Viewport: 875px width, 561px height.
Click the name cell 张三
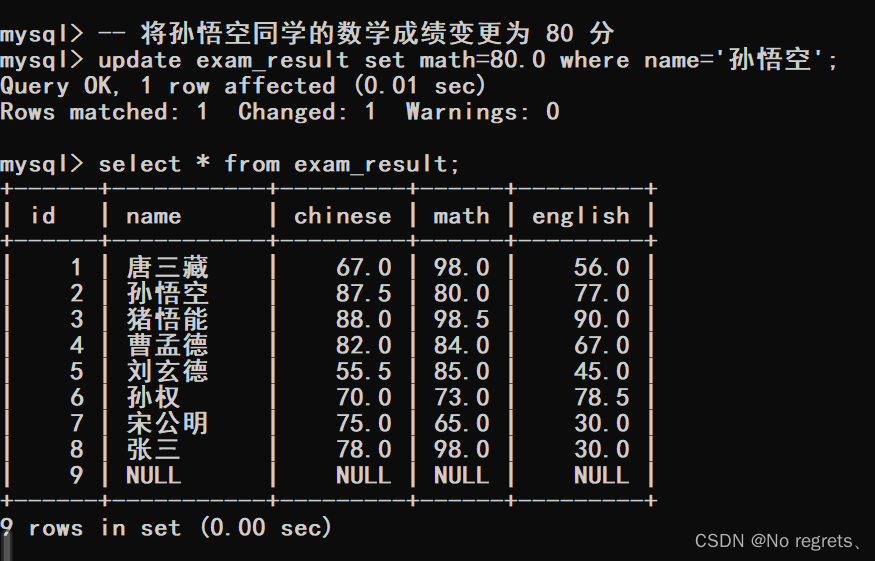tap(153, 449)
